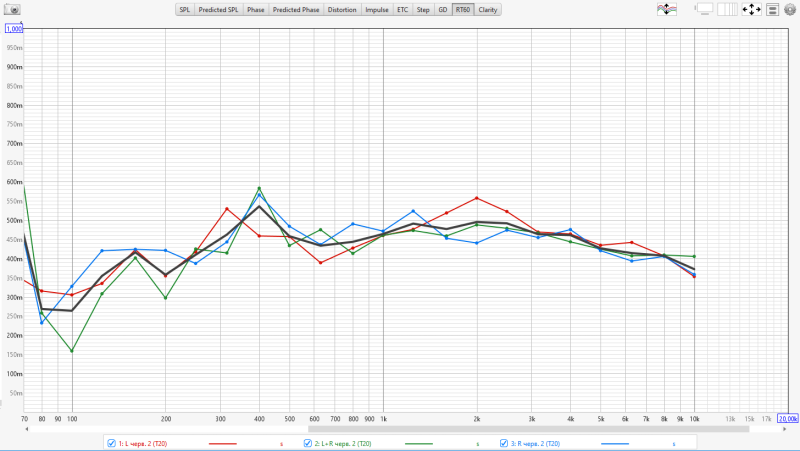This screenshot has width=800, height=451.
Task: Select the Phase tab
Action: [256, 10]
